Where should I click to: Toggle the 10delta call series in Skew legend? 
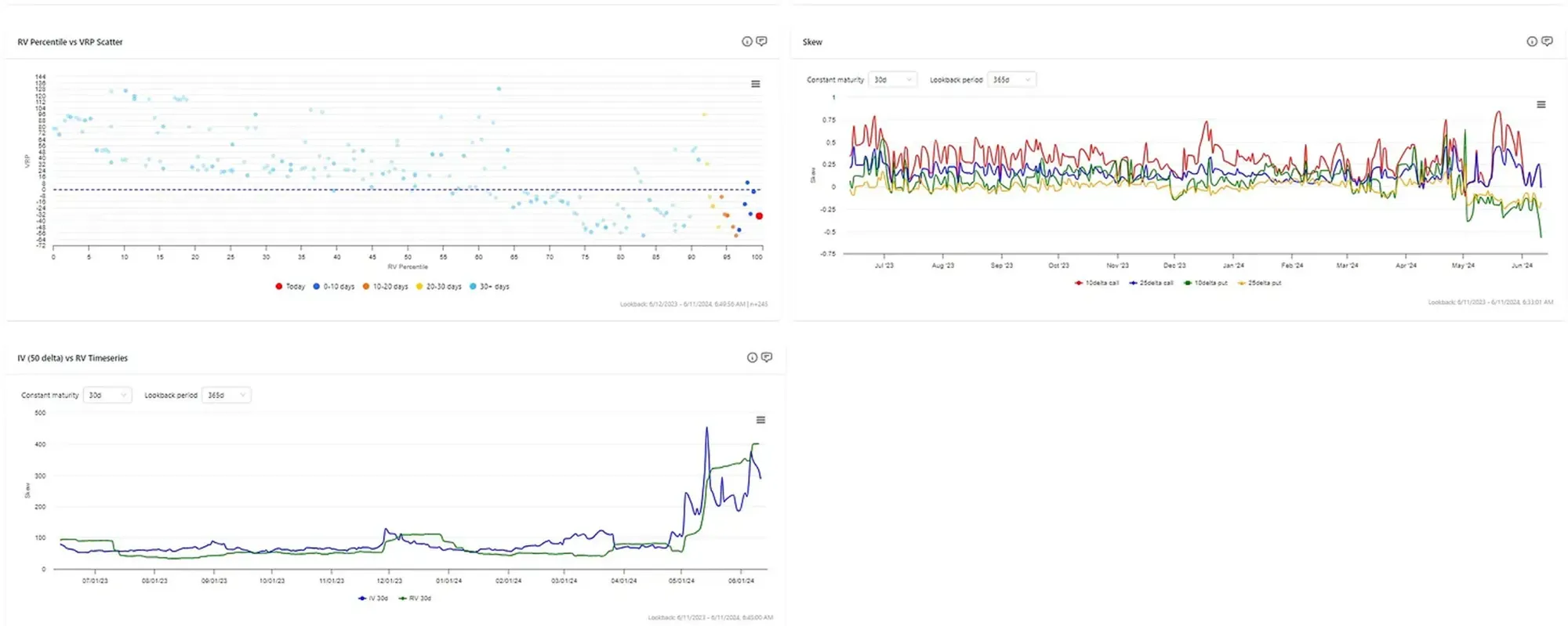(1097, 283)
